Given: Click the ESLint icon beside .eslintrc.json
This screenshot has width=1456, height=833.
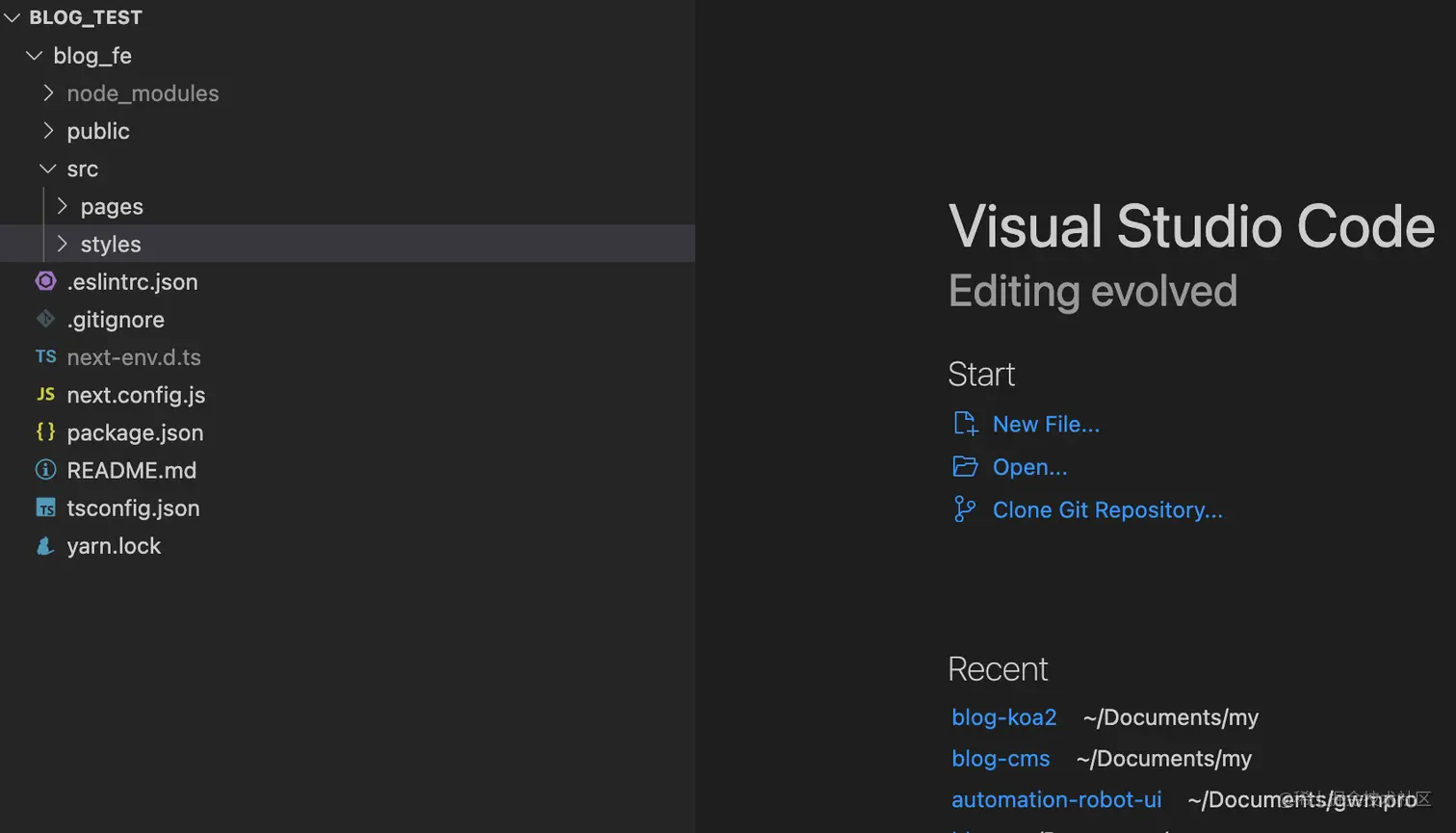Looking at the screenshot, I should click(x=45, y=281).
